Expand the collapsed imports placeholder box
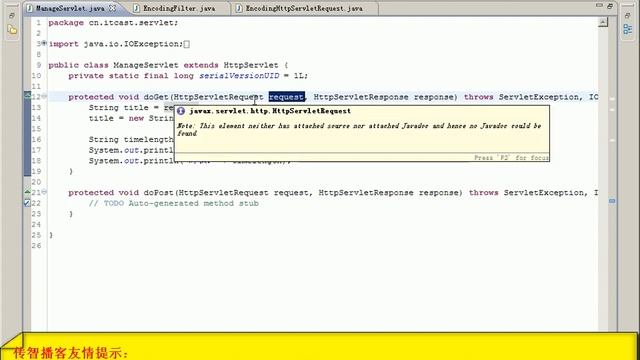This screenshot has width=640, height=360. tap(187, 44)
